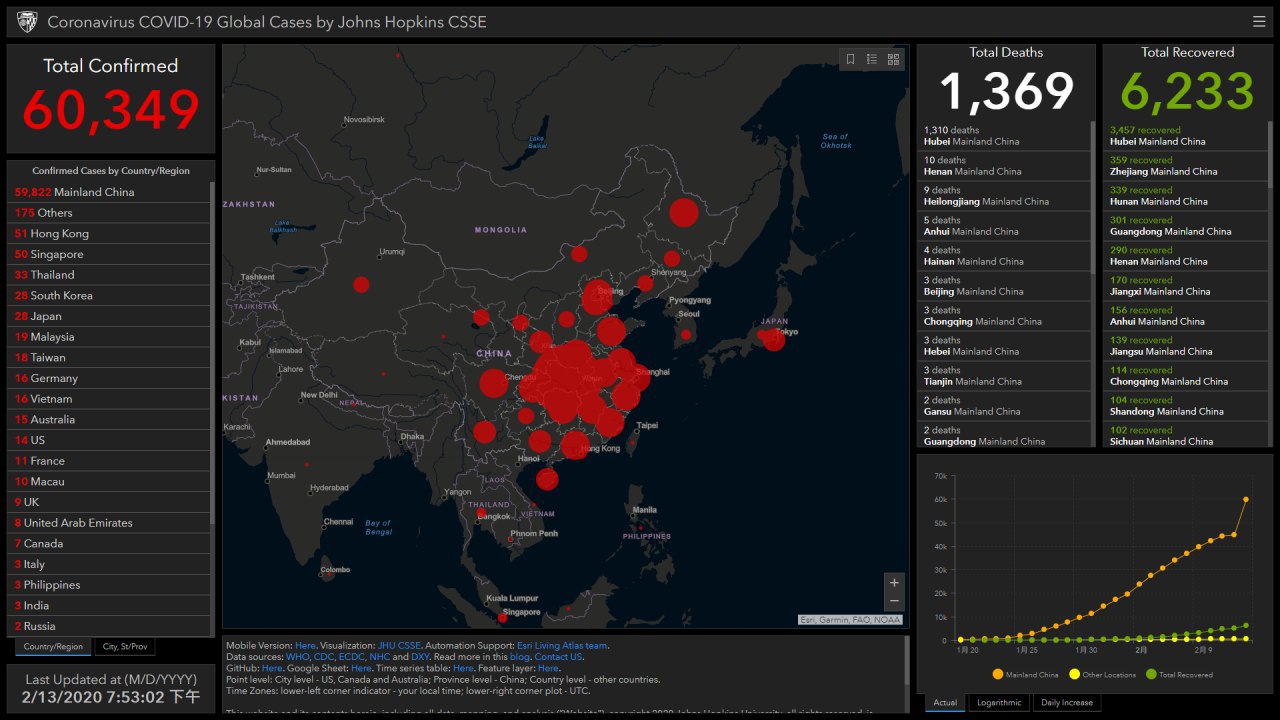Screen dimensions: 1280x720
Task: Click the Johns Hopkins shield logo
Action: pos(28,22)
